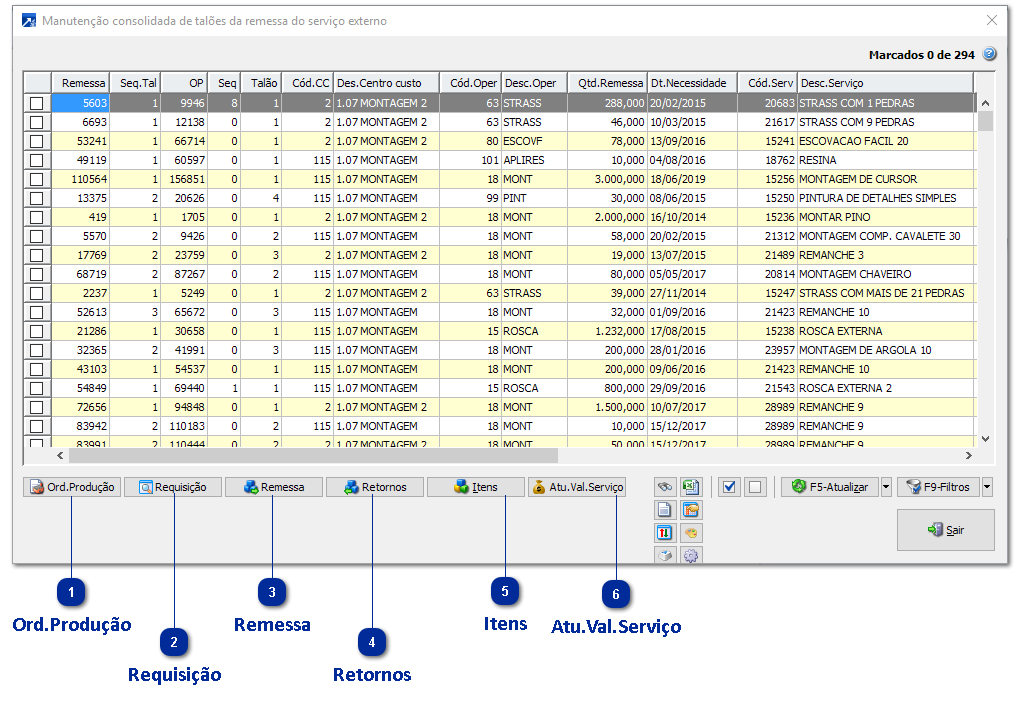Click the red and green arrows sort icon
Viewport: 1031px width, 703px height.
tap(665, 532)
